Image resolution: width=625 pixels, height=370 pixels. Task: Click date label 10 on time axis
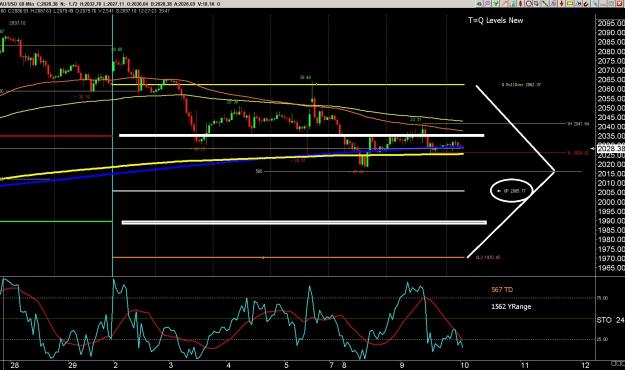(464, 365)
